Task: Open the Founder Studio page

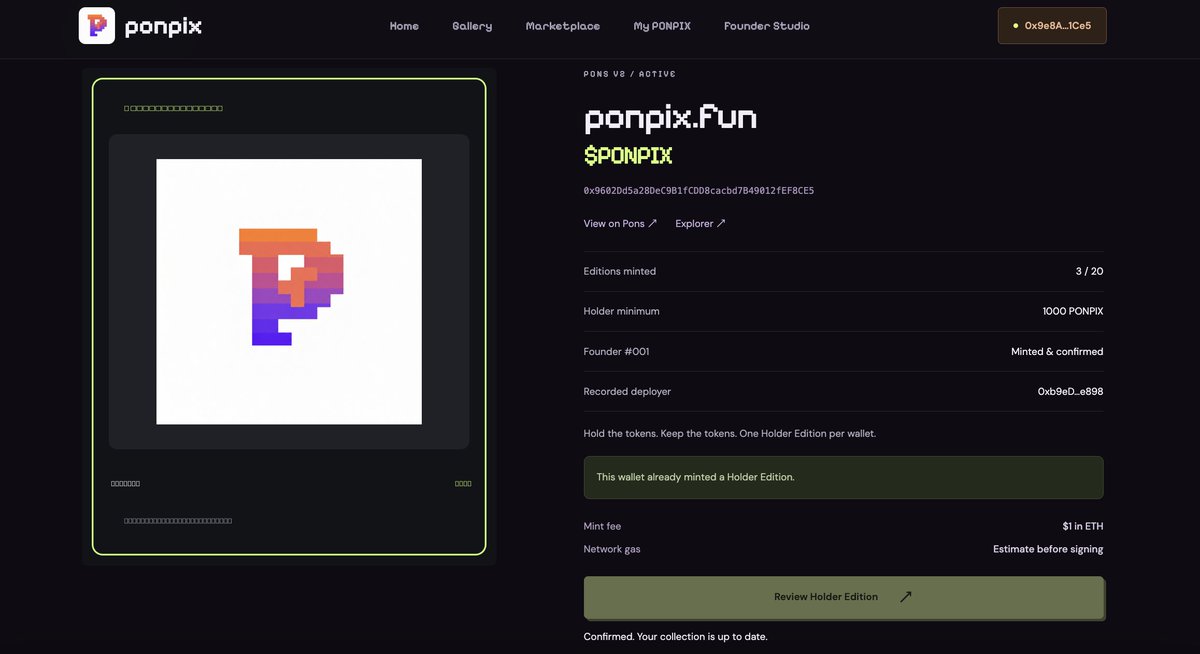Action: tap(767, 26)
